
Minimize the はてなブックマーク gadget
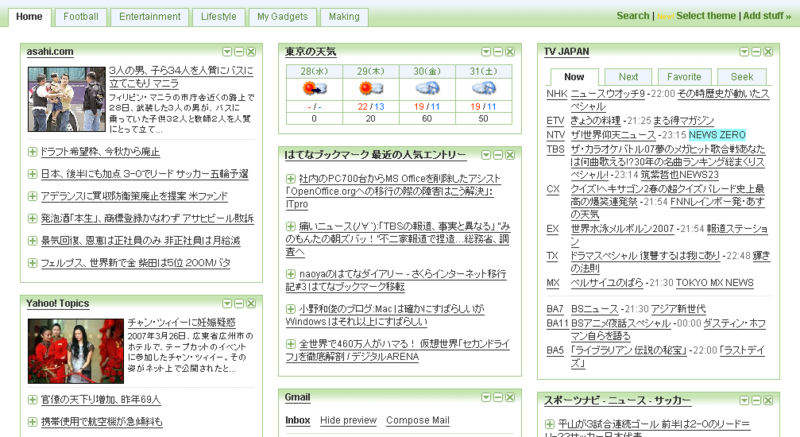pyautogui.click(x=498, y=155)
